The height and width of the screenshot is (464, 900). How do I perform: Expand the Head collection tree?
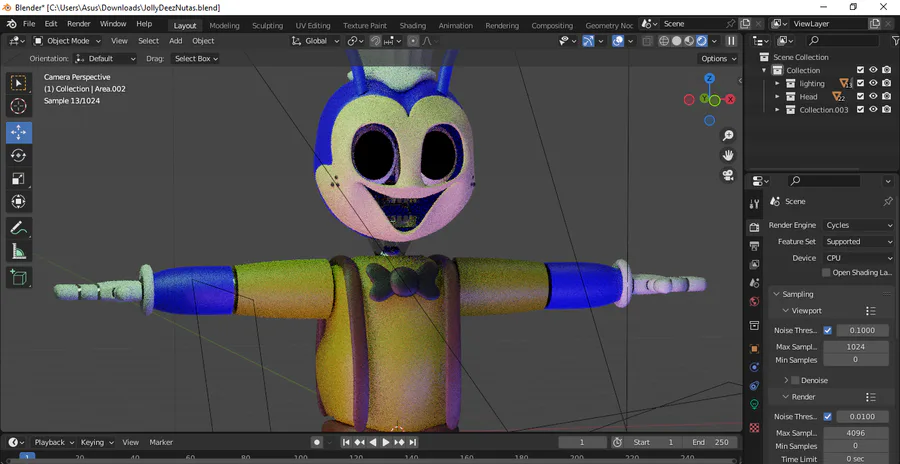[778, 96]
